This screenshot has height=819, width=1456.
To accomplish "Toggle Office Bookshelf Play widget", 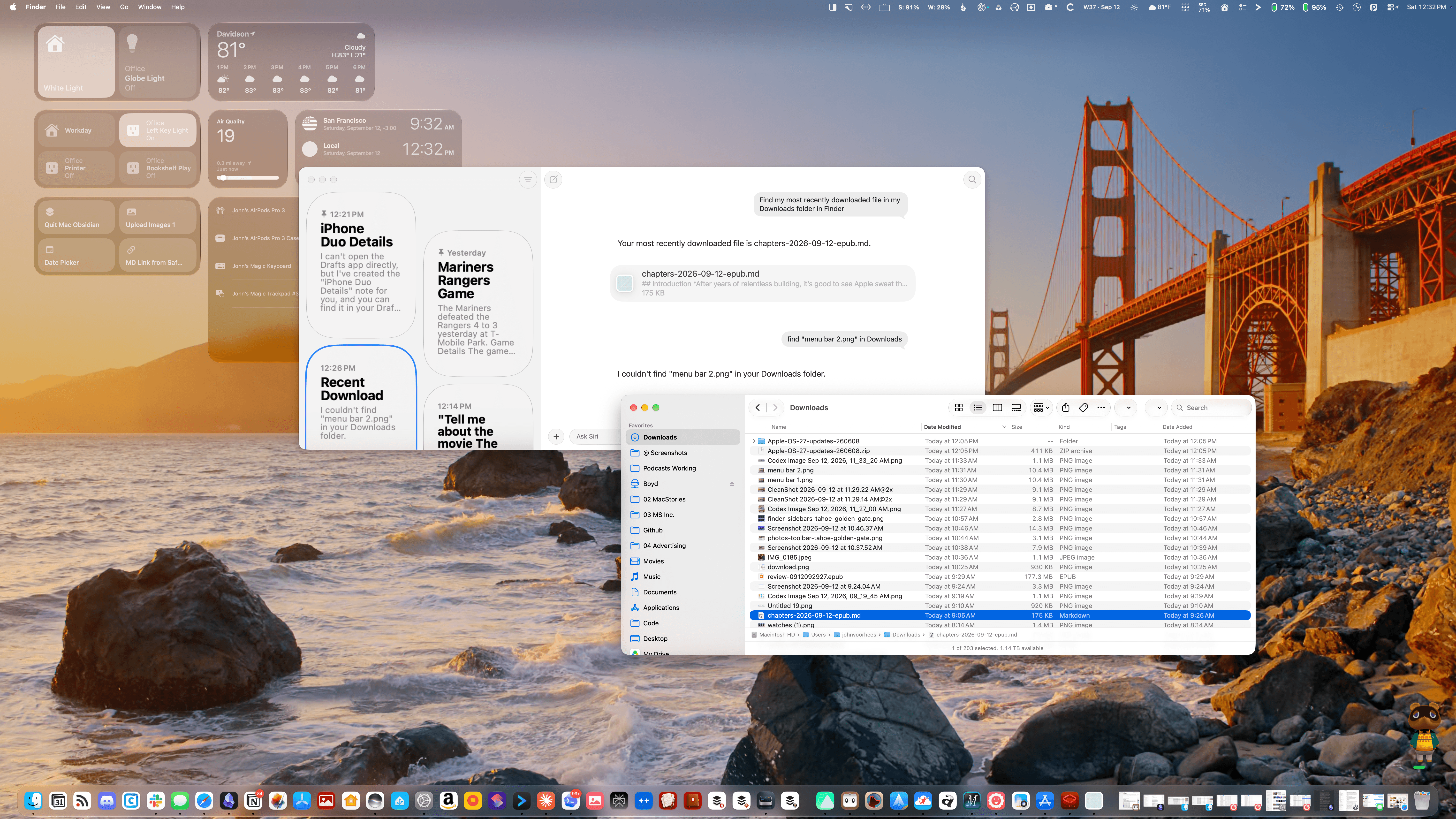I will click(x=158, y=168).
